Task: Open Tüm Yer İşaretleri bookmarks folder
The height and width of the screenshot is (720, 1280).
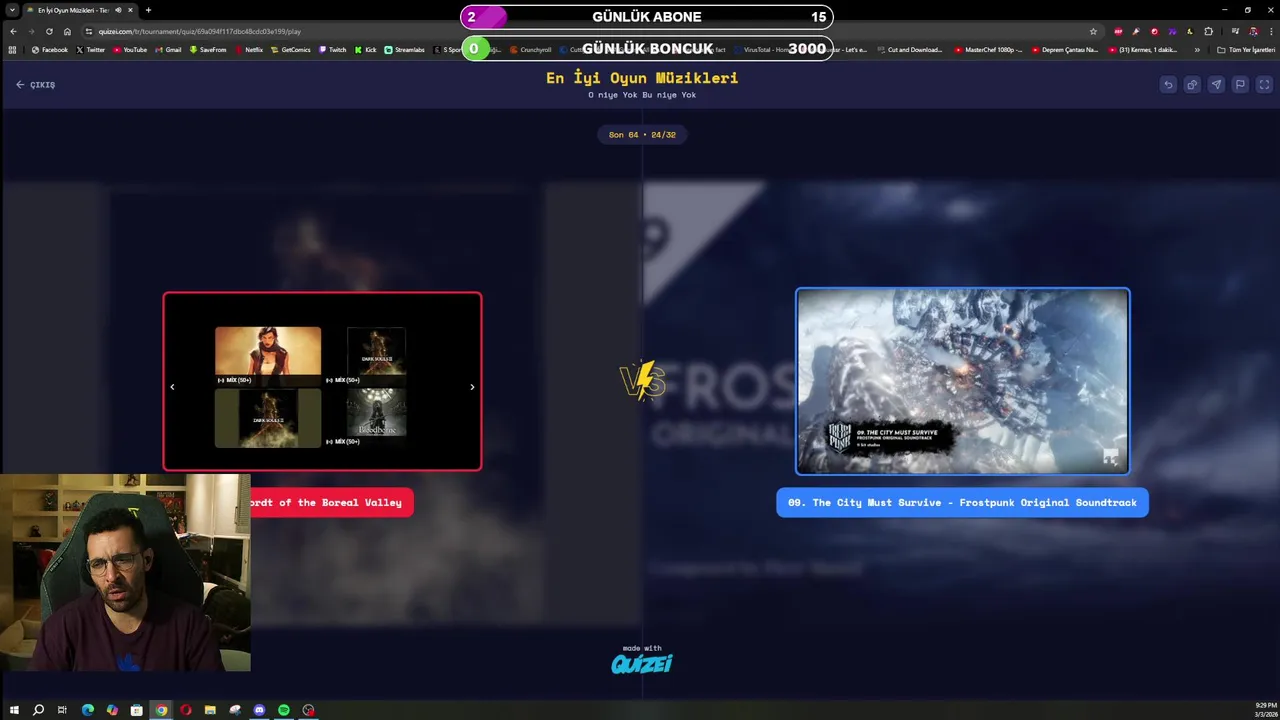Action: [1246, 50]
